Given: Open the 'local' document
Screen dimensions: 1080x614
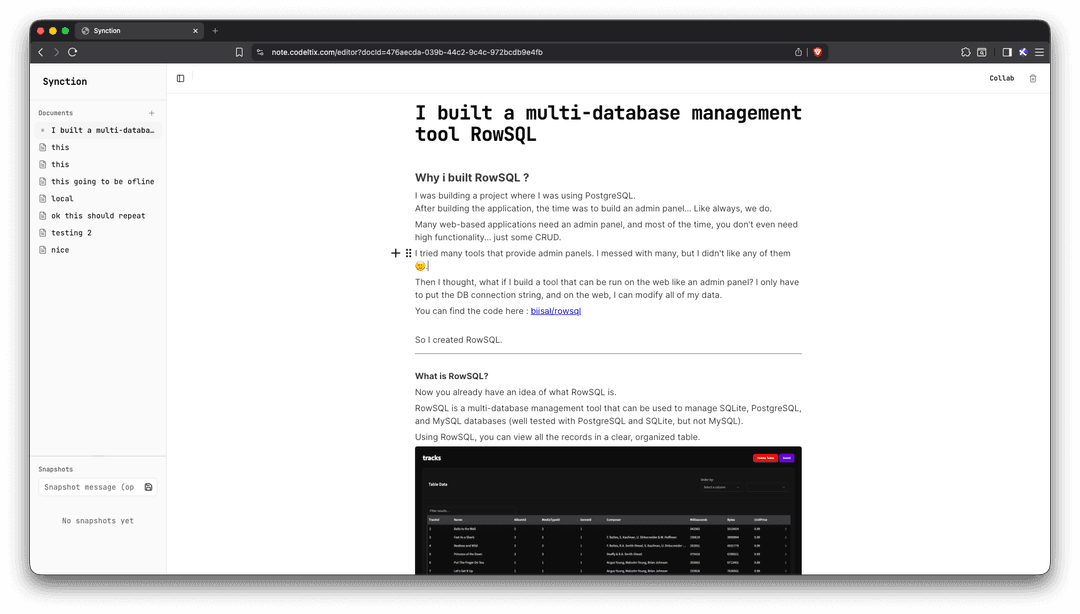Looking at the screenshot, I should click(x=98, y=199).
